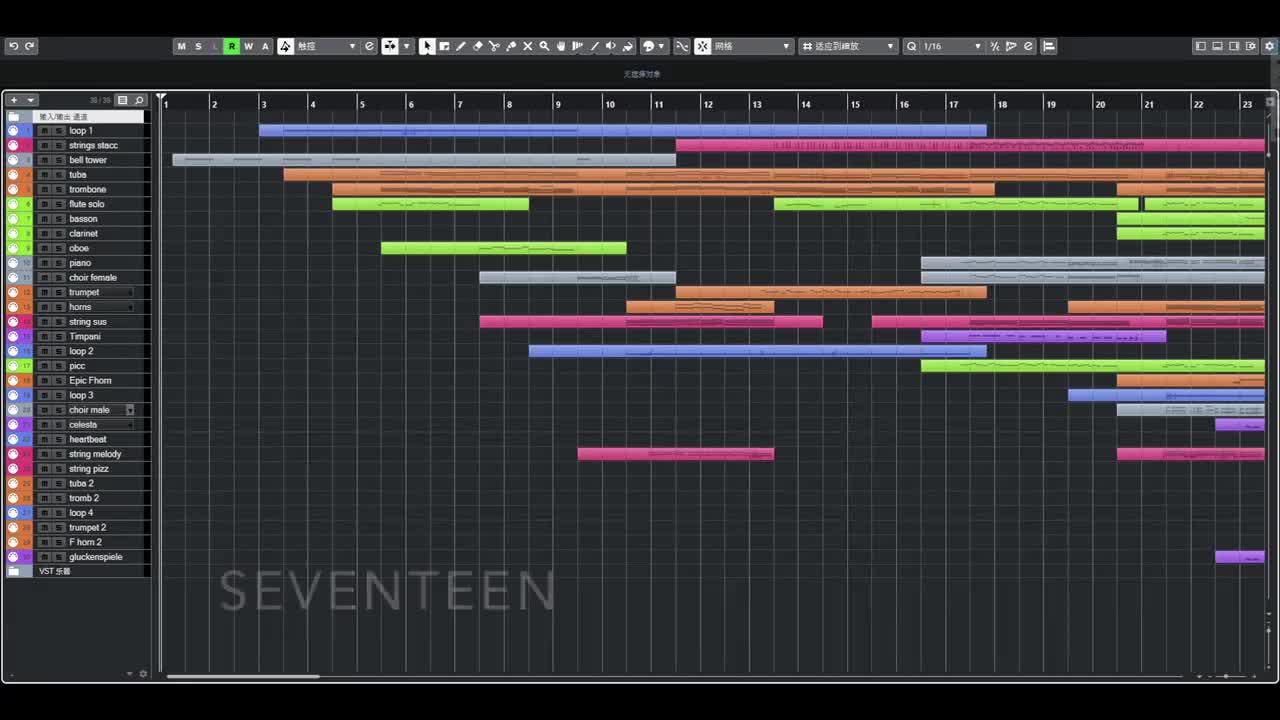Screen dimensions: 1280x720
Task: Select the Range Selection tool
Action: coord(444,46)
